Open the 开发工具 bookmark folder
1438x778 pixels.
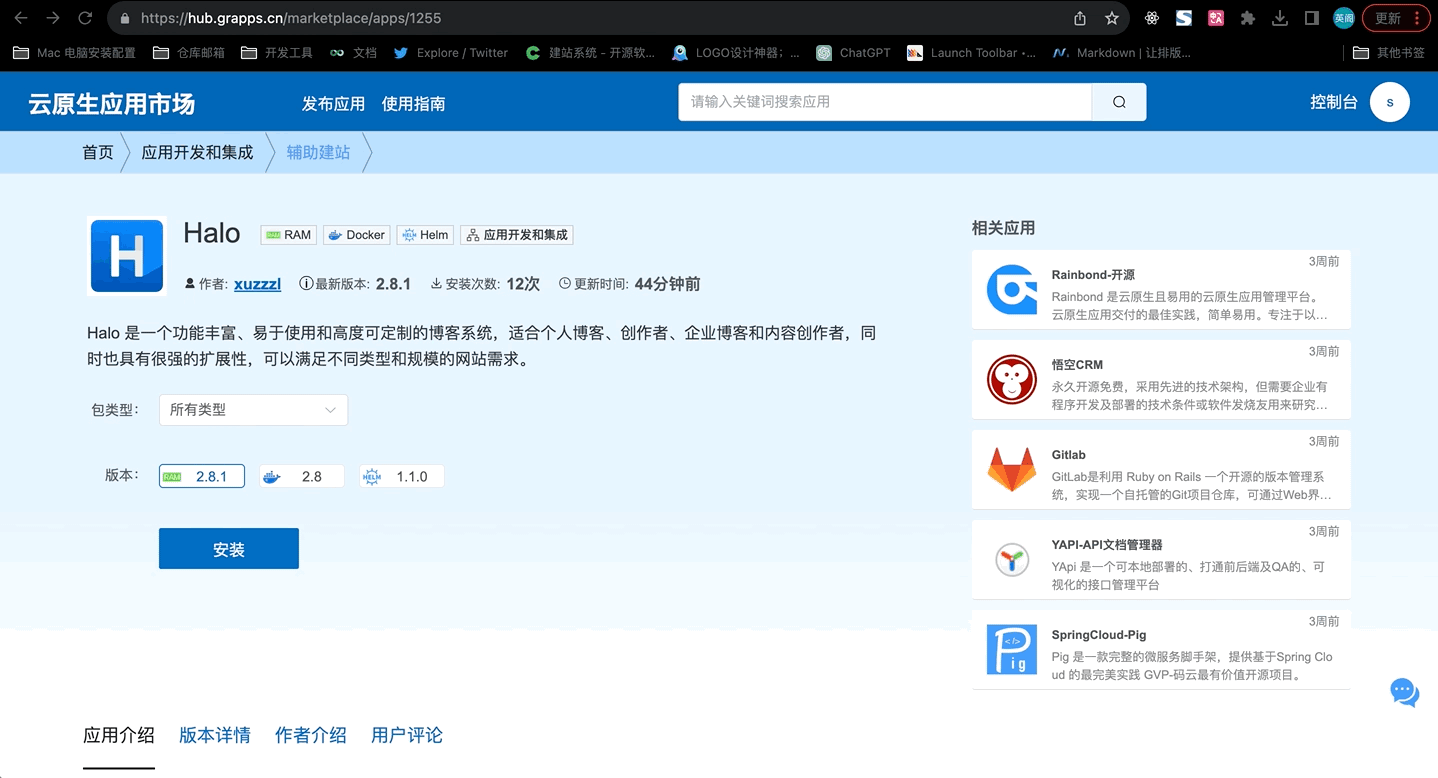coord(277,53)
